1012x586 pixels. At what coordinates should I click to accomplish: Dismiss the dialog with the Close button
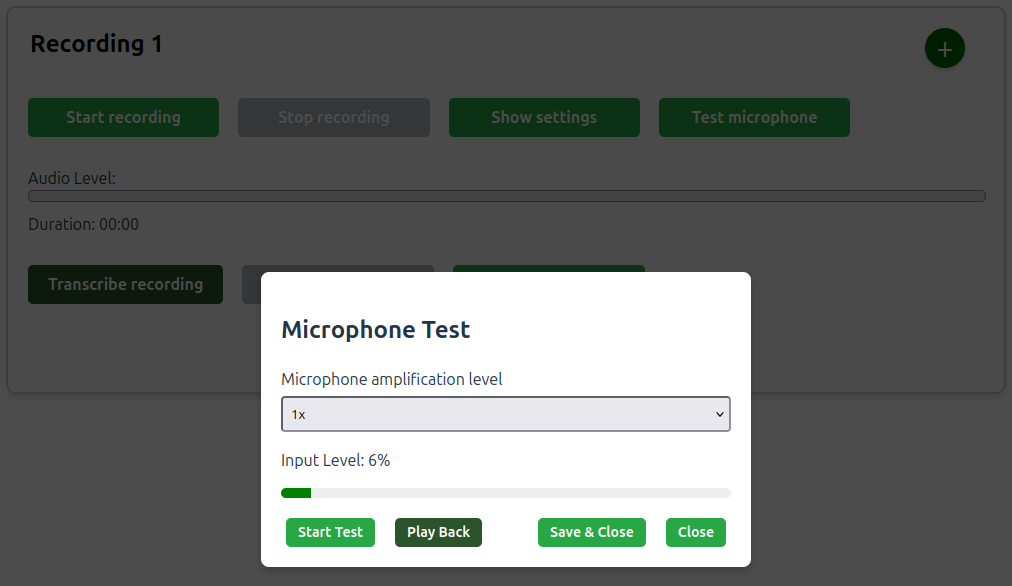pyautogui.click(x=695, y=532)
